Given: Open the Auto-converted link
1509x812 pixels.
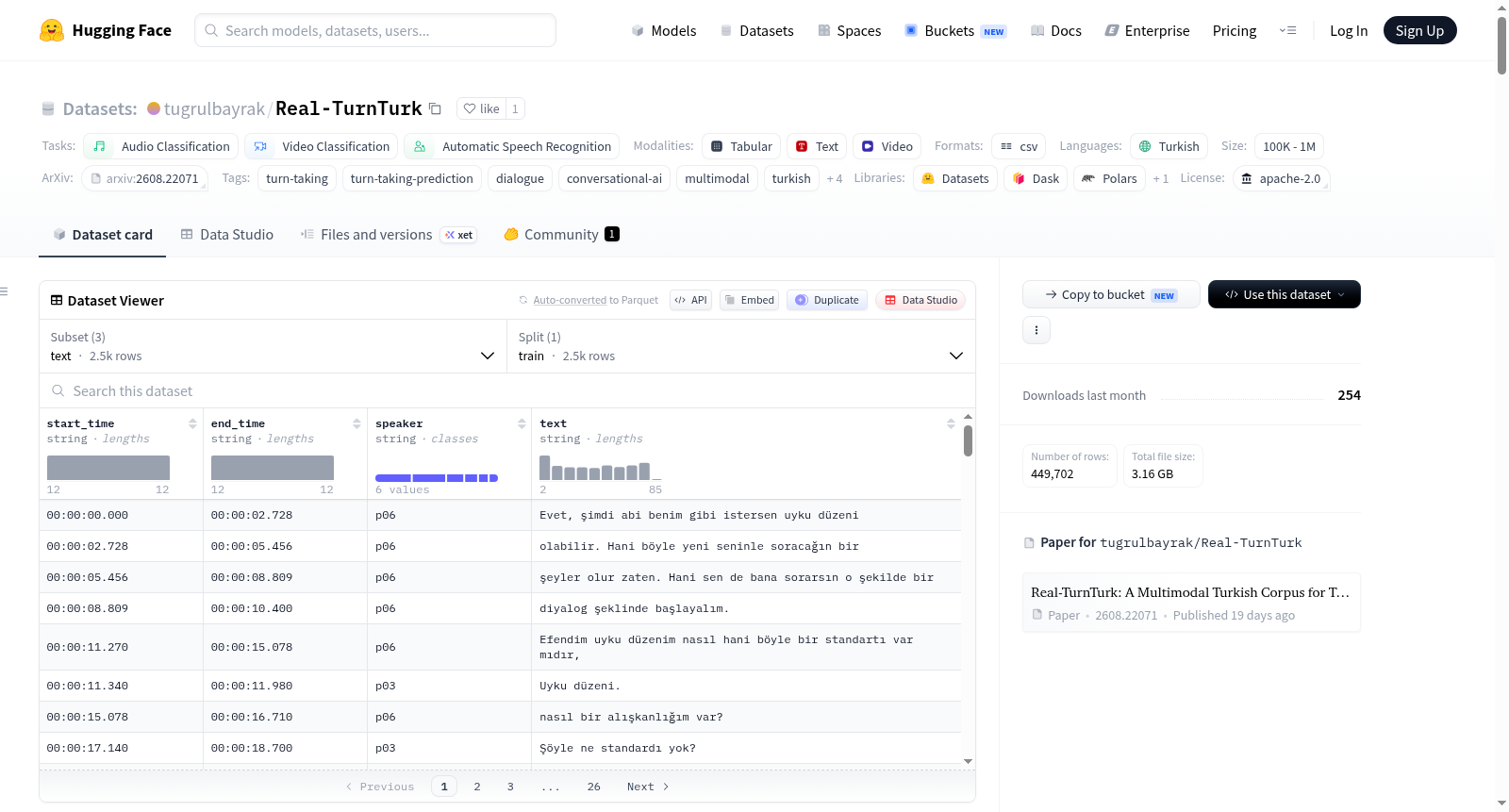Looking at the screenshot, I should (x=570, y=300).
